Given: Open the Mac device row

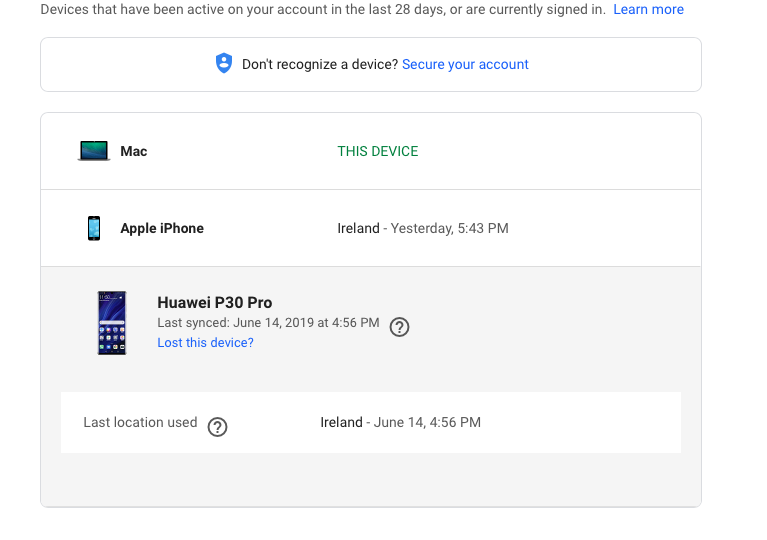Looking at the screenshot, I should [x=371, y=151].
